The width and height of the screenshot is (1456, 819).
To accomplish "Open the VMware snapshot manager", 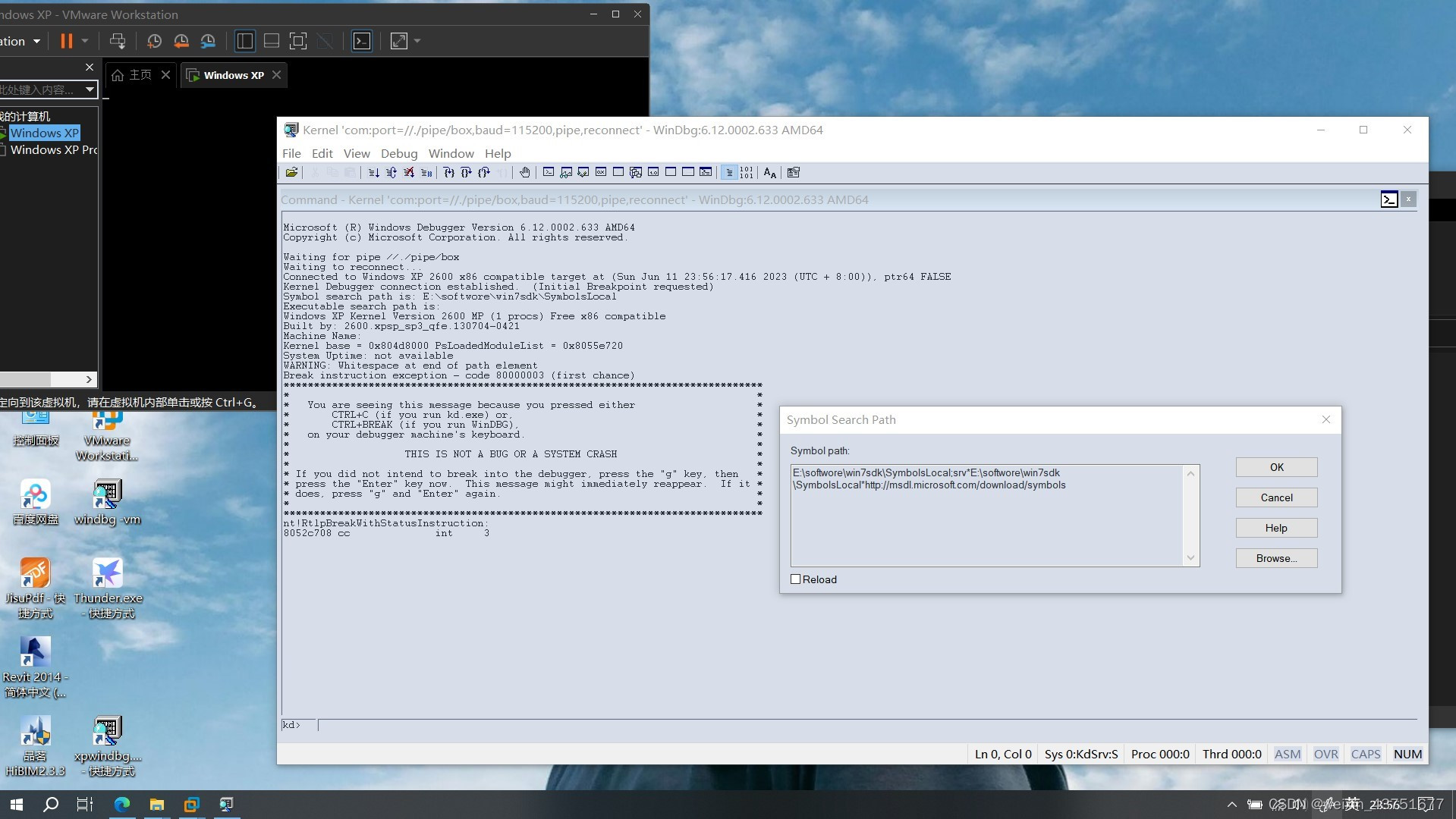I will pyautogui.click(x=209, y=41).
